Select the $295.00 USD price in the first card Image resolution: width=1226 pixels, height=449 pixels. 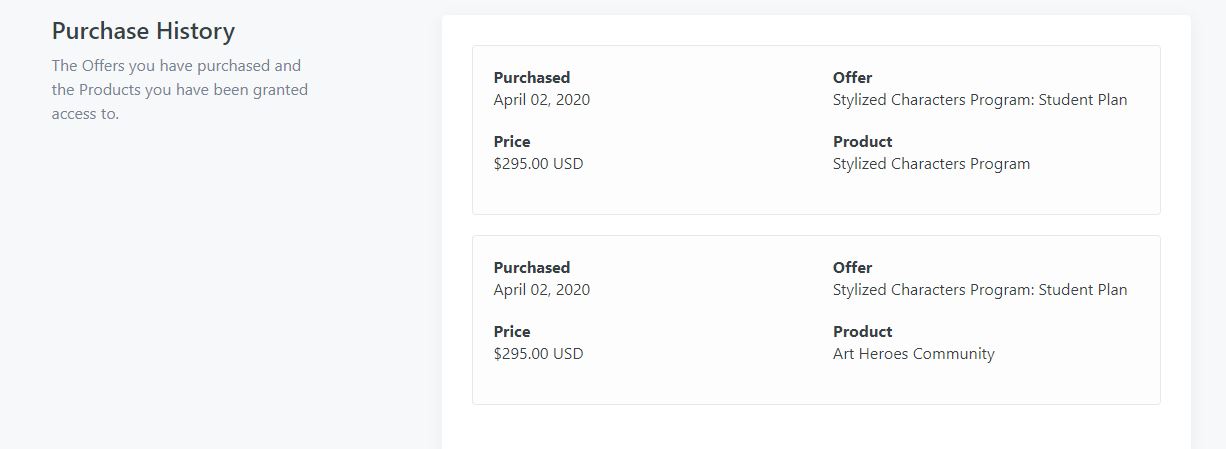point(538,164)
